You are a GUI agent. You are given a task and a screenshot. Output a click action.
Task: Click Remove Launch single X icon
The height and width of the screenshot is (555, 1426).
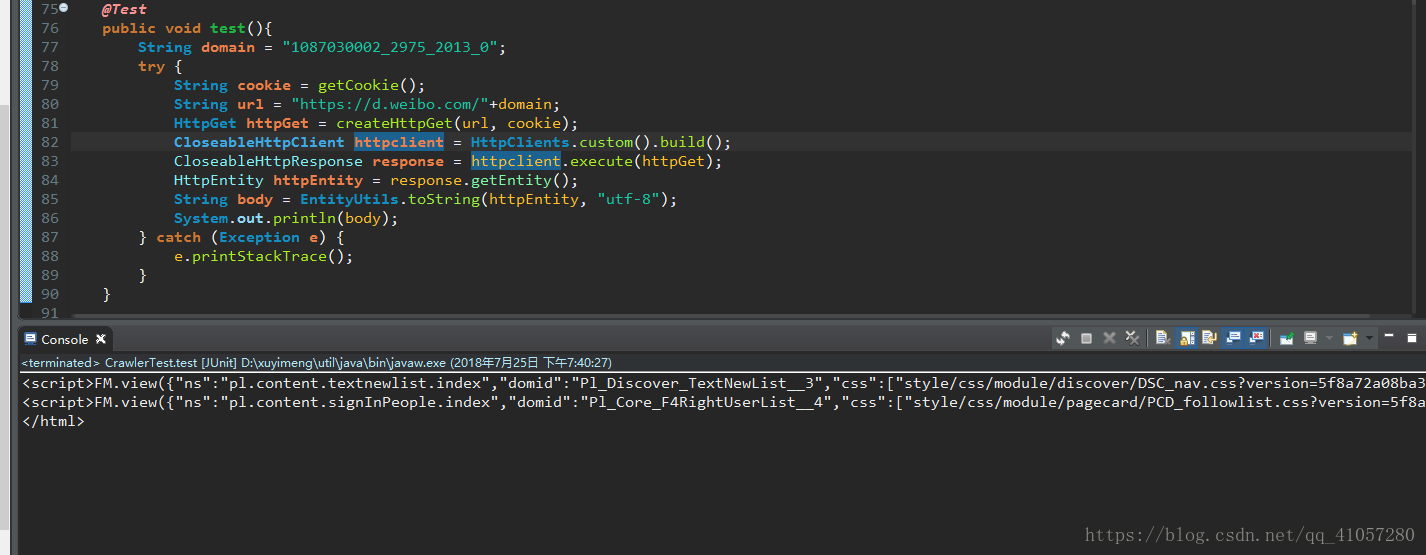1109,338
